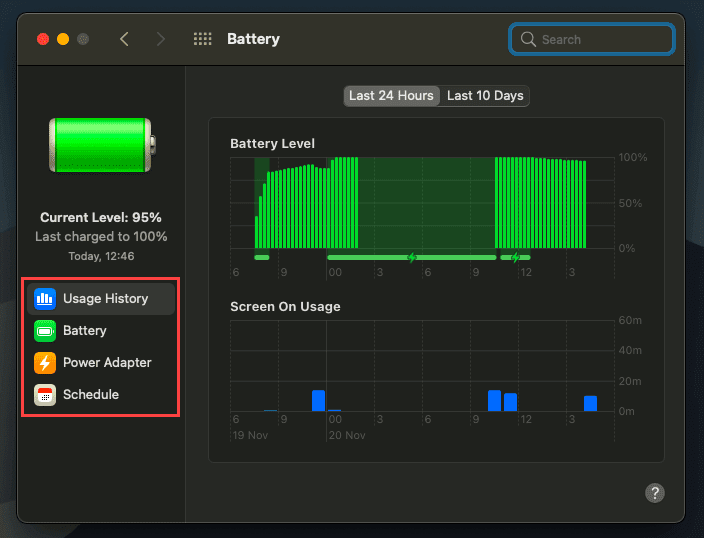Screen dimensions: 704x538
Task: Click the Schedule calendar icon
Action: (x=45, y=395)
